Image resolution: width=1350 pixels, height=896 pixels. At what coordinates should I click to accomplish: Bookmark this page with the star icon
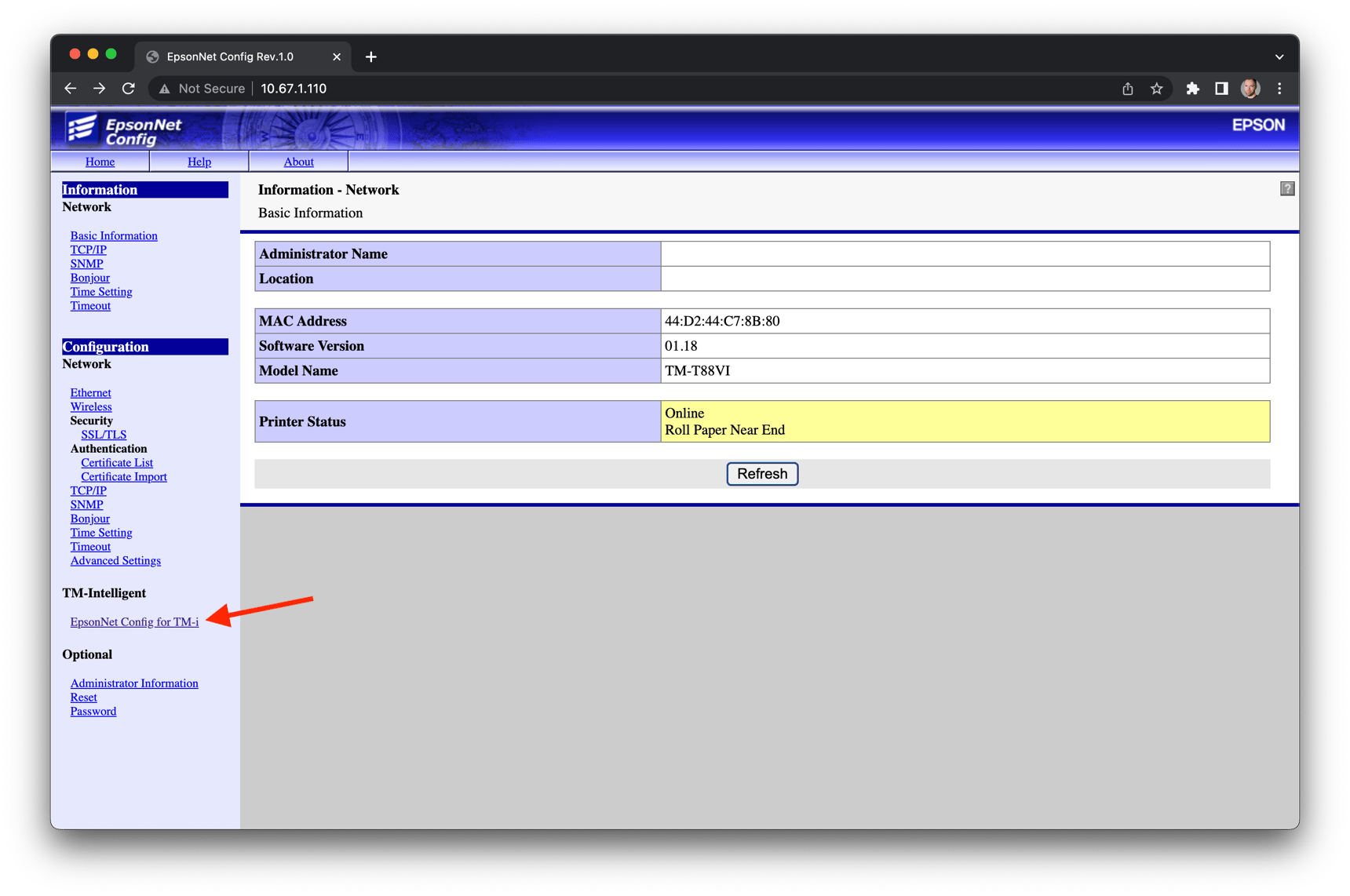(1156, 89)
